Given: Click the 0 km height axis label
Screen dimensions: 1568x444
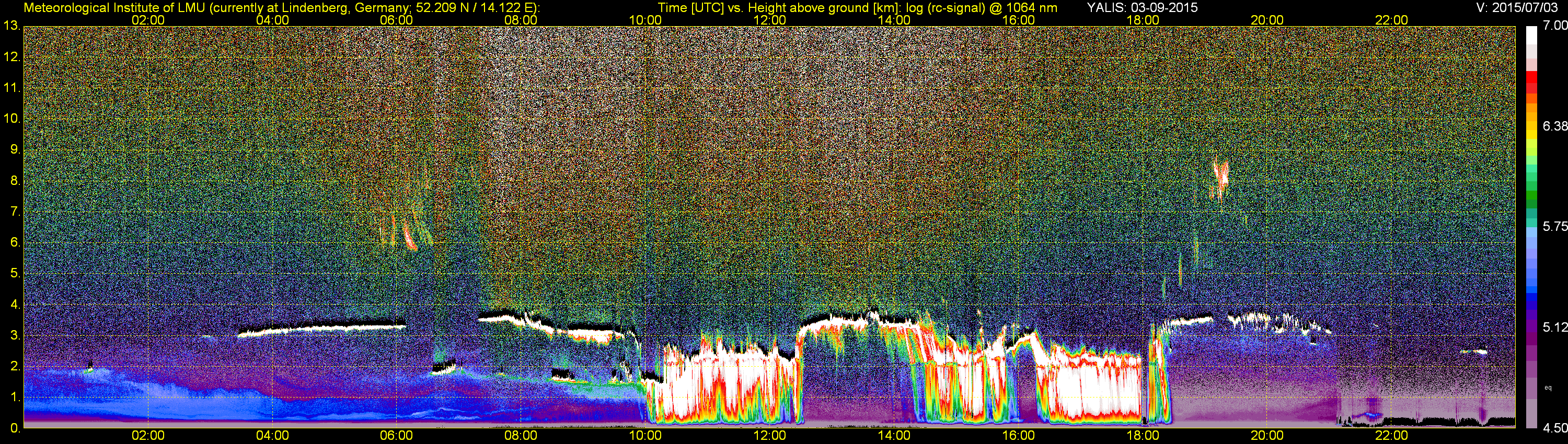Looking at the screenshot, I should point(15,428).
